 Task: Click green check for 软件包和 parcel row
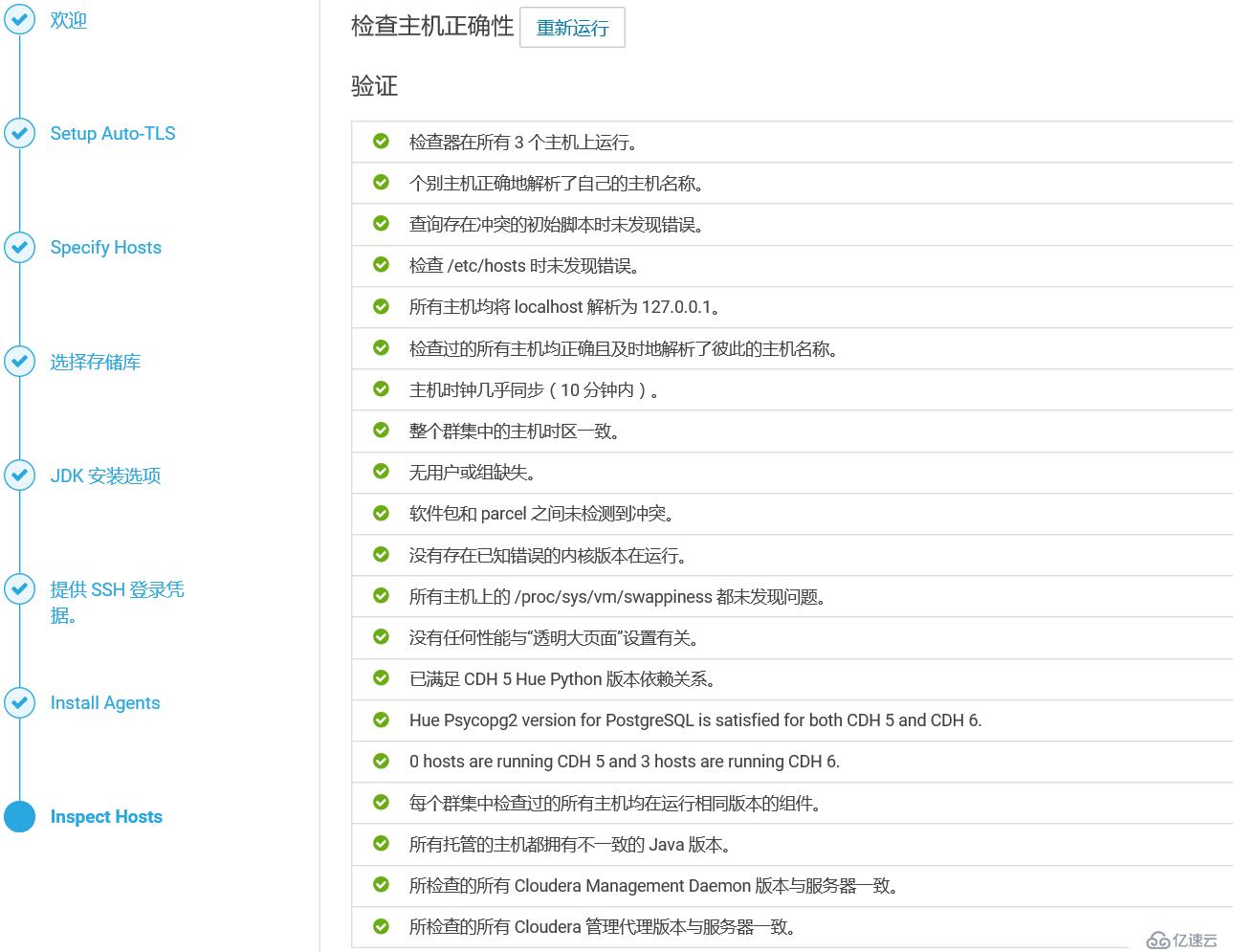click(381, 513)
